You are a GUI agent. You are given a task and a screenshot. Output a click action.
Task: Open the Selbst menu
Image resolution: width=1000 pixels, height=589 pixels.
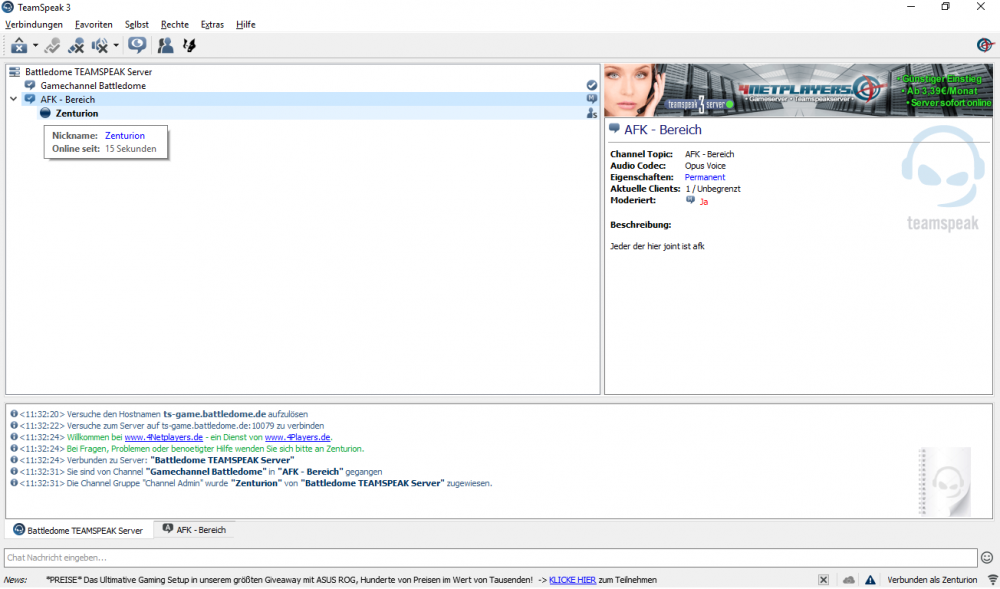[x=136, y=24]
